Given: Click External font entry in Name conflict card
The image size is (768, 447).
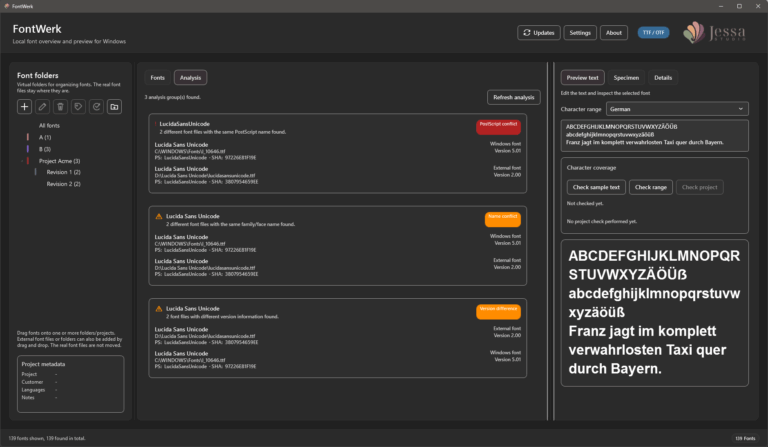Looking at the screenshot, I should point(337,267).
